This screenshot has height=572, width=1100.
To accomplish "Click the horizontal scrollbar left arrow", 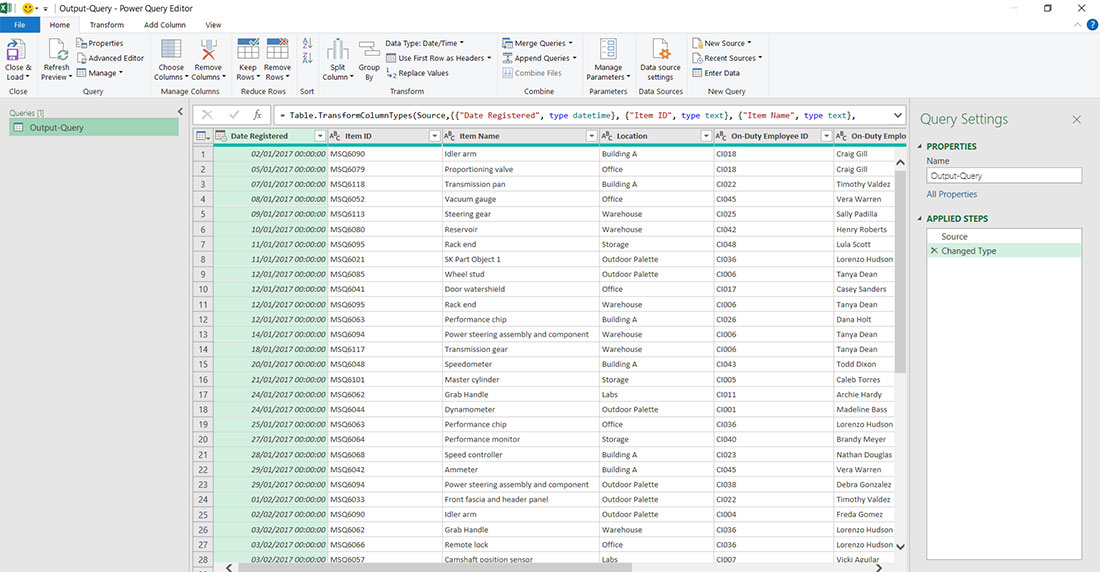I will click(229, 567).
